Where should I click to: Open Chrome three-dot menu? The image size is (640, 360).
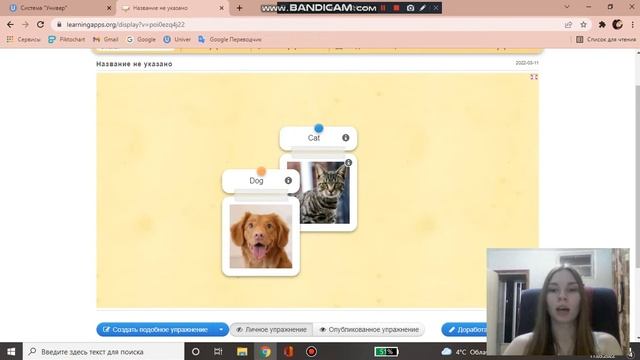[633, 24]
